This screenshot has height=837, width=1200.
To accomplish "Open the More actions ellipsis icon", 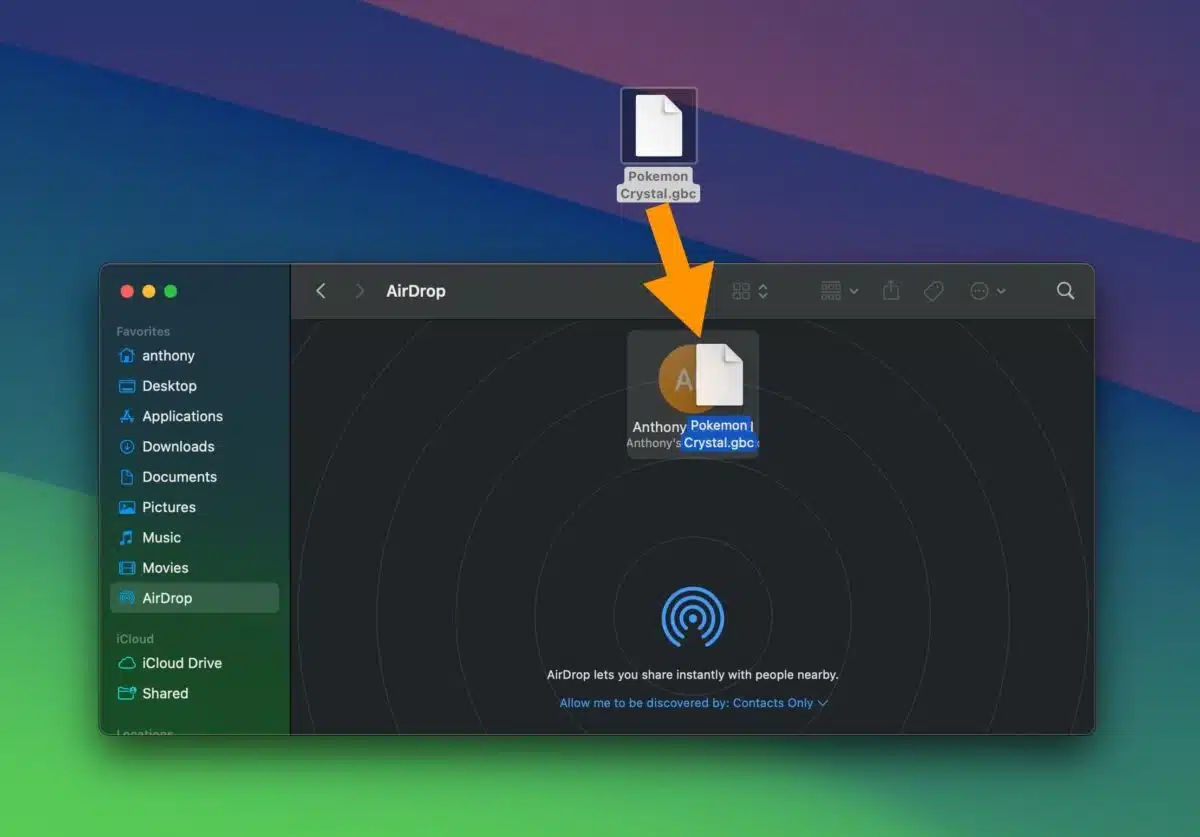I will [x=979, y=291].
